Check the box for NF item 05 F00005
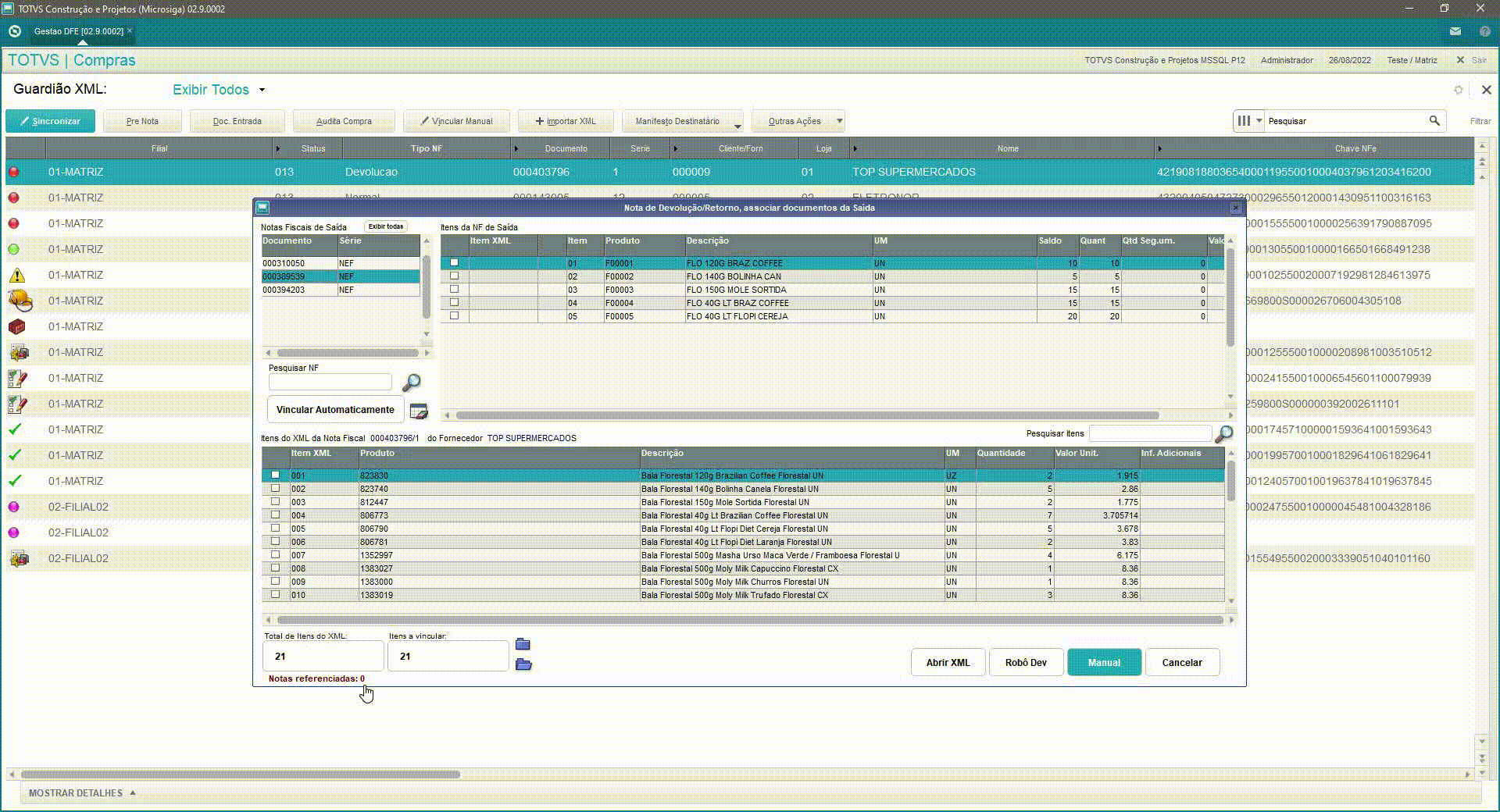The image size is (1500, 812). tap(454, 315)
